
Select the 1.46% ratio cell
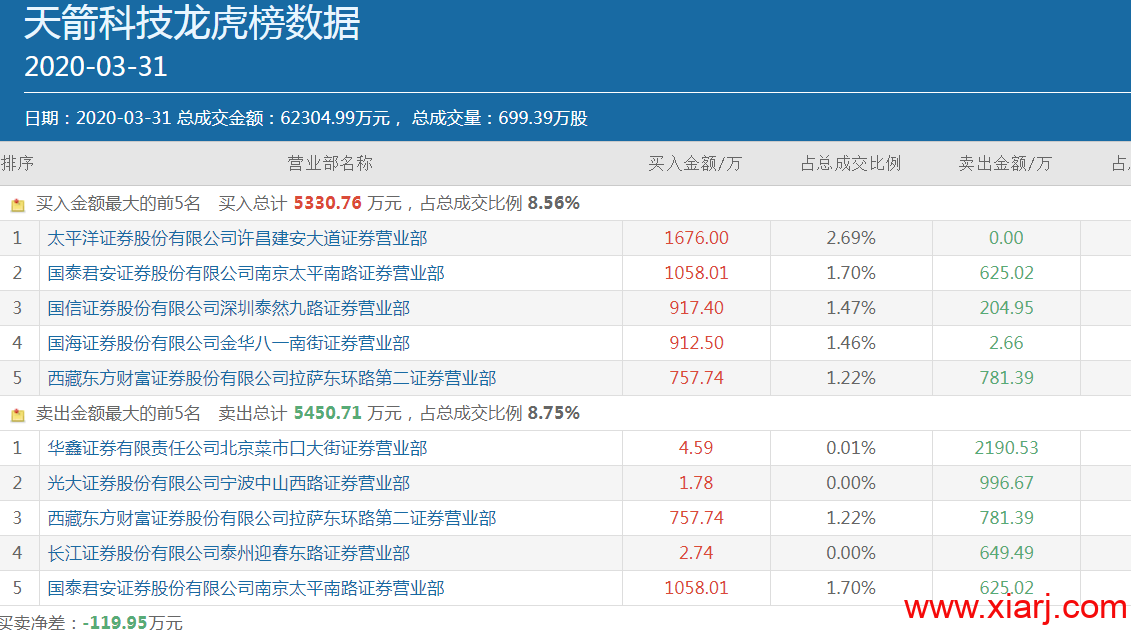coord(851,343)
